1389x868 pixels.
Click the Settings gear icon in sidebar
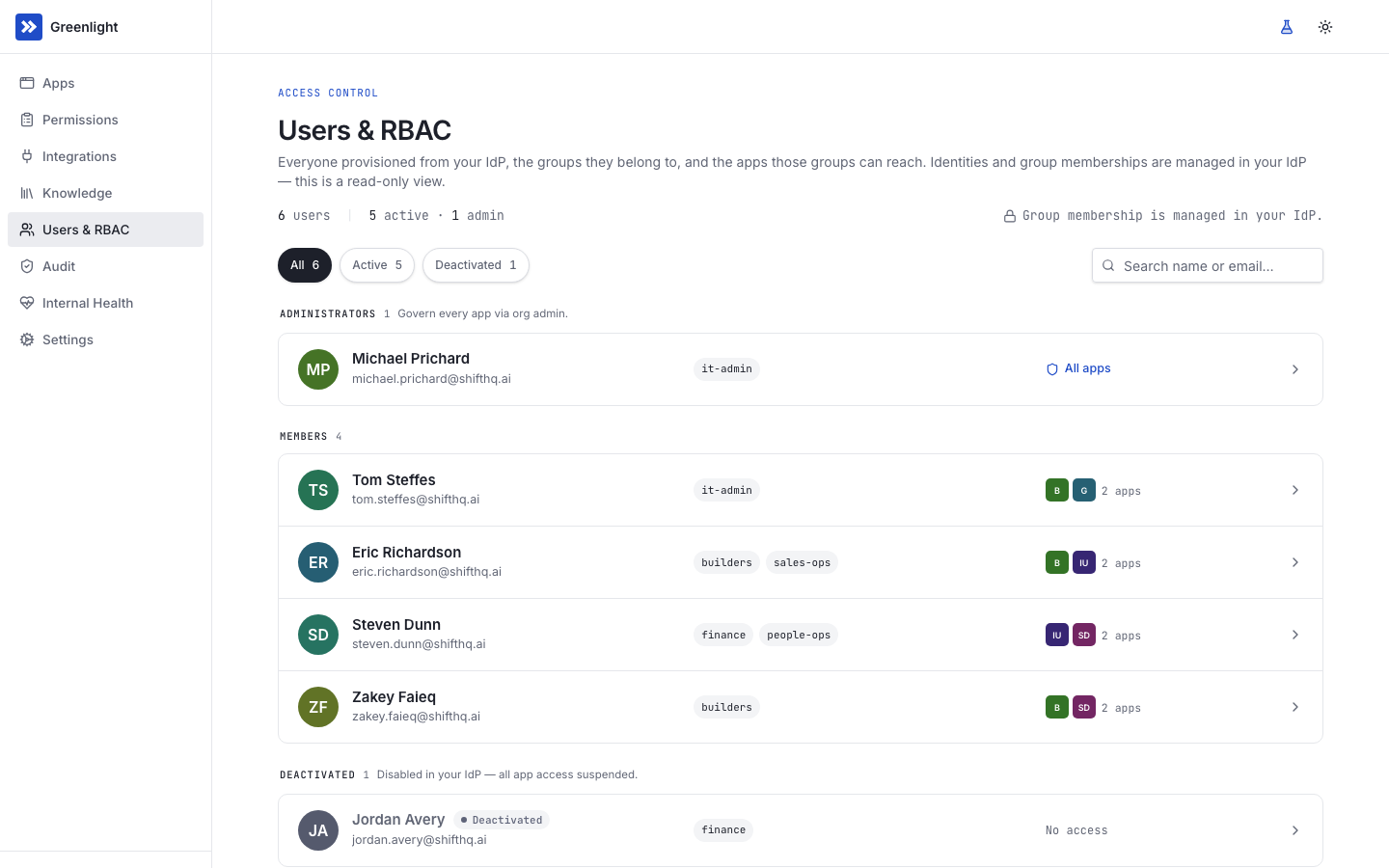click(27, 339)
